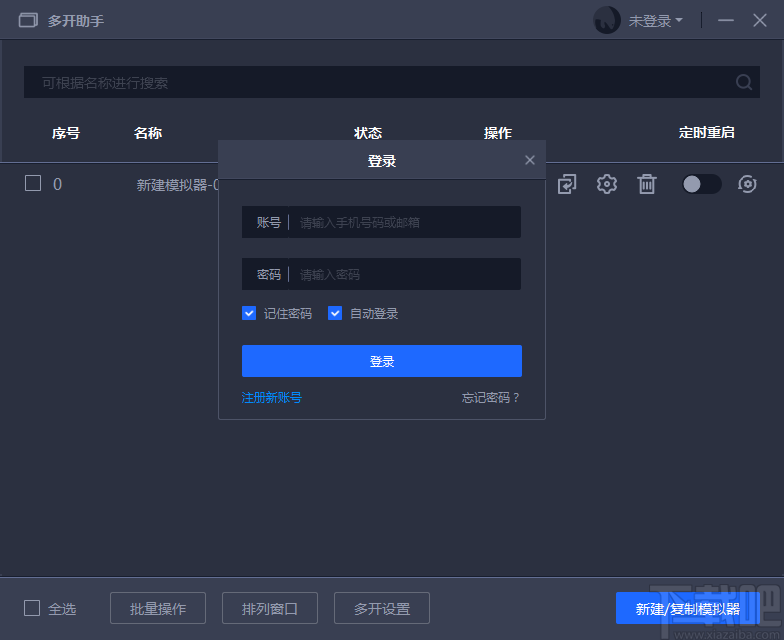Screen dimensions: 784x640
Task: Click the user avatar icon
Action: [606, 20]
